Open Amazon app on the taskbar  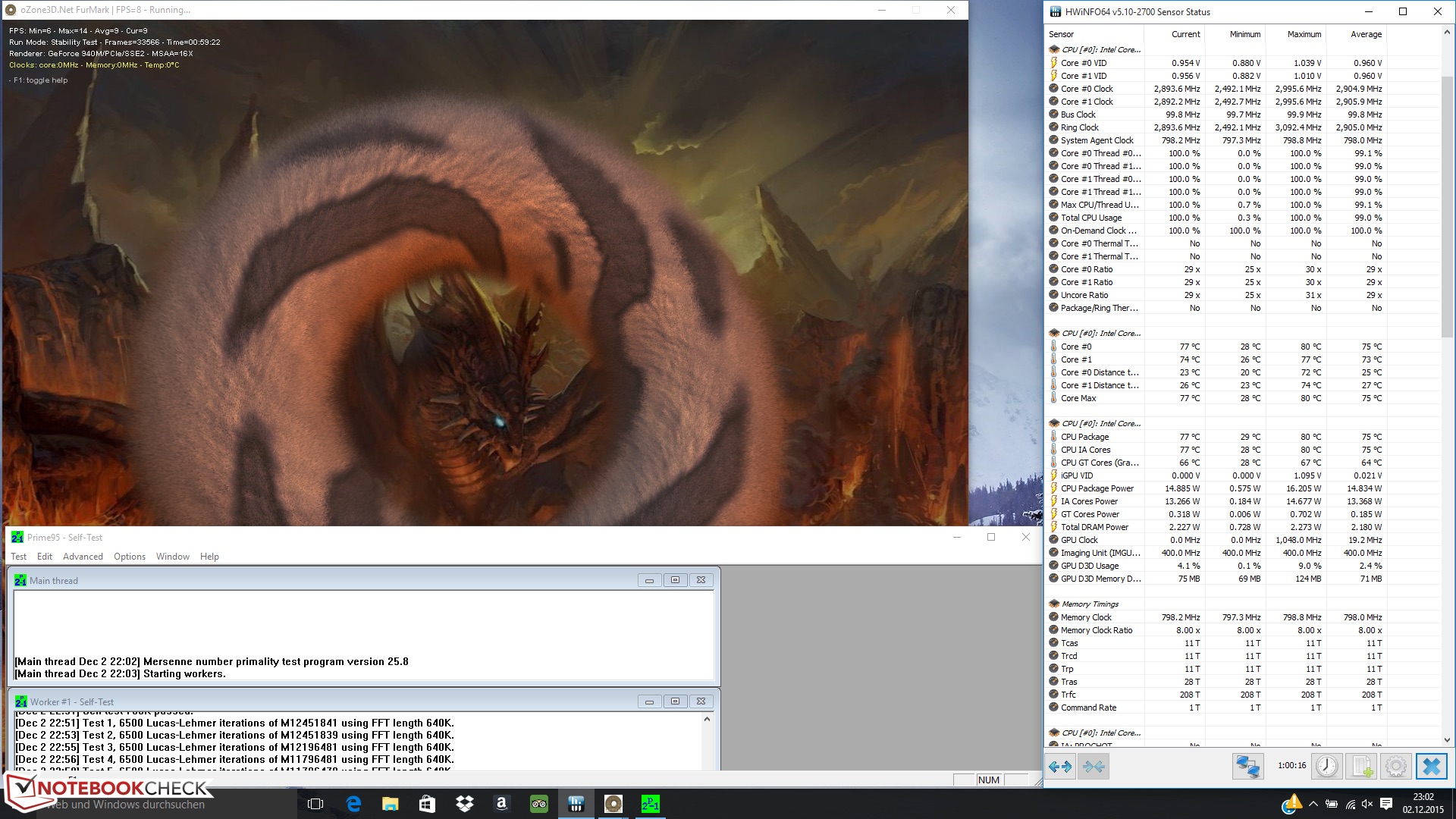[501, 804]
